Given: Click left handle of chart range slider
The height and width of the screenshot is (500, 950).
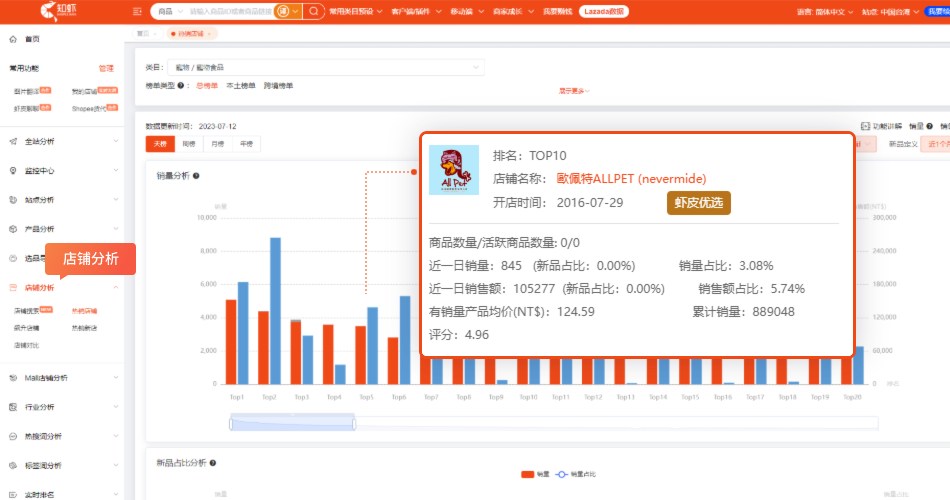Looking at the screenshot, I should click(231, 424).
